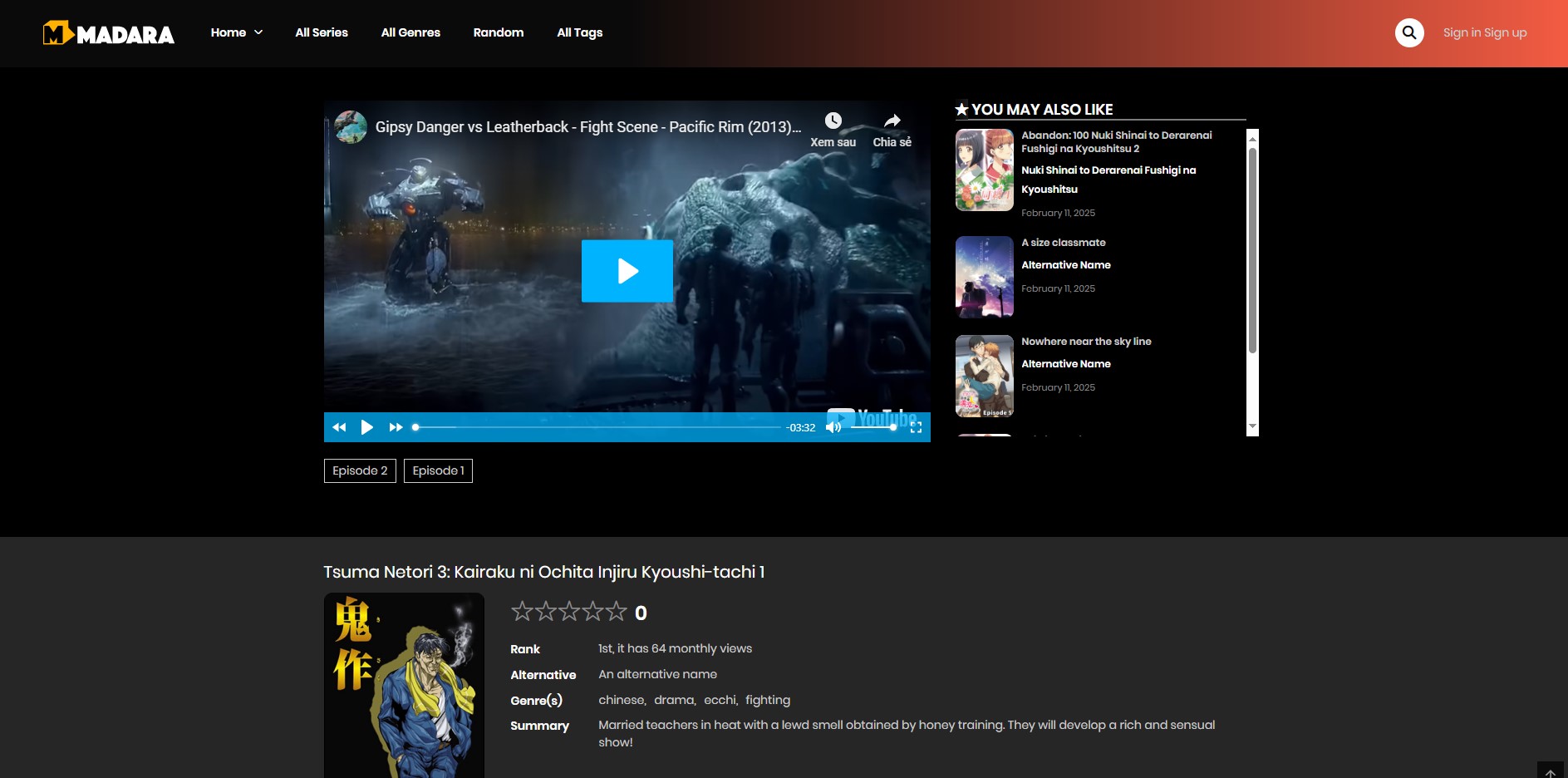Click Sign up link
The width and height of the screenshot is (1568, 778).
coord(1506,32)
